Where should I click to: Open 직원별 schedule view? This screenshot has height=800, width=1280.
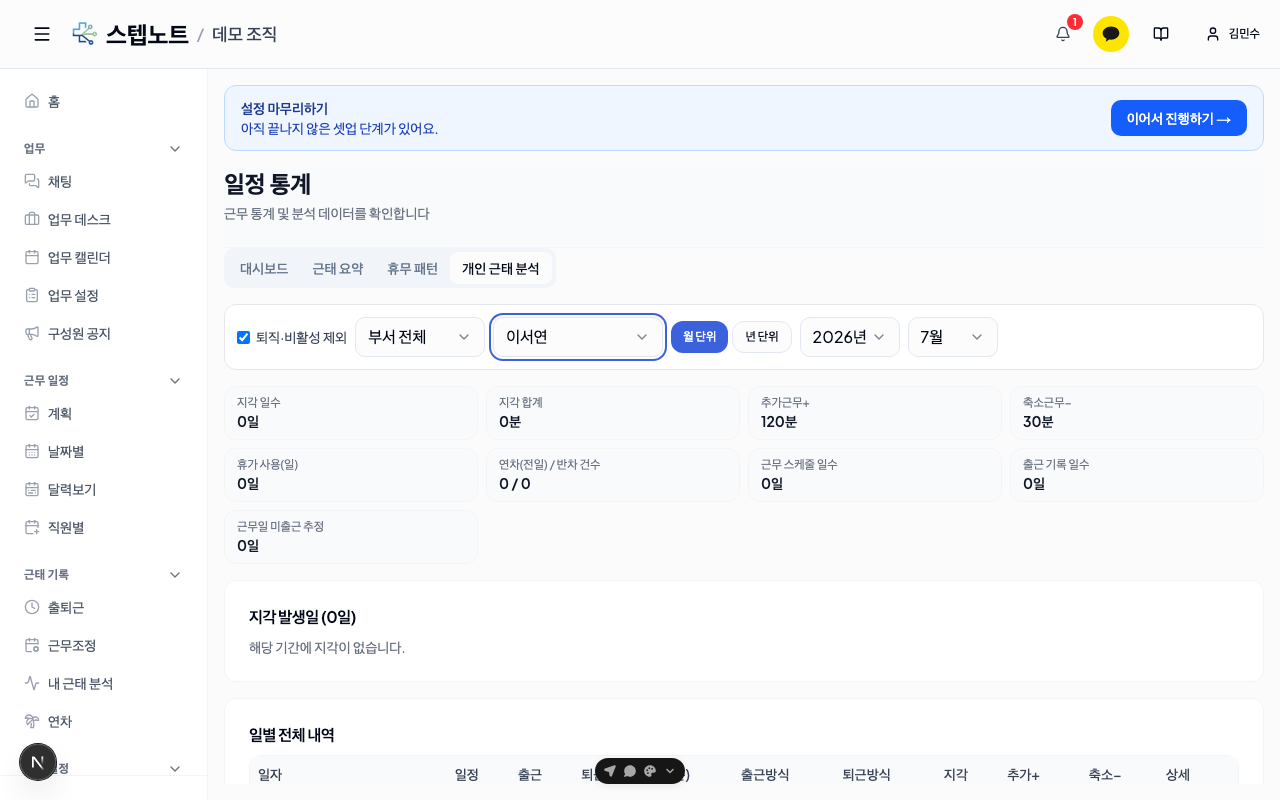click(x=103, y=527)
